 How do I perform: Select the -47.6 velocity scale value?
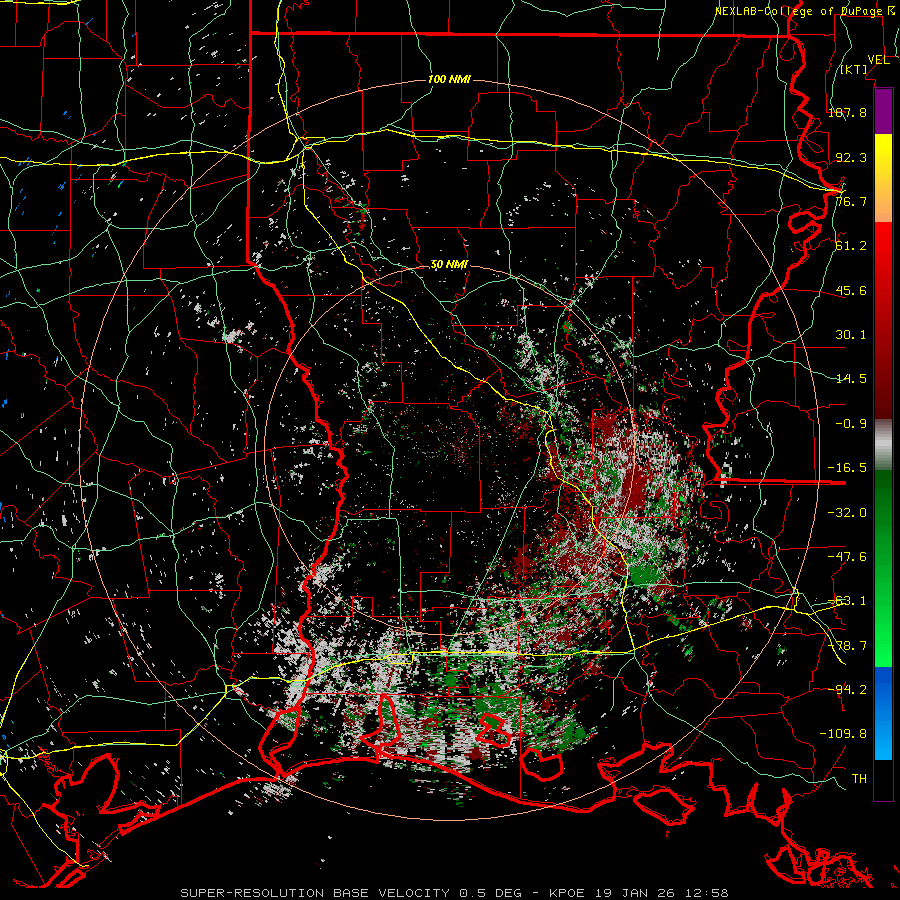847,557
